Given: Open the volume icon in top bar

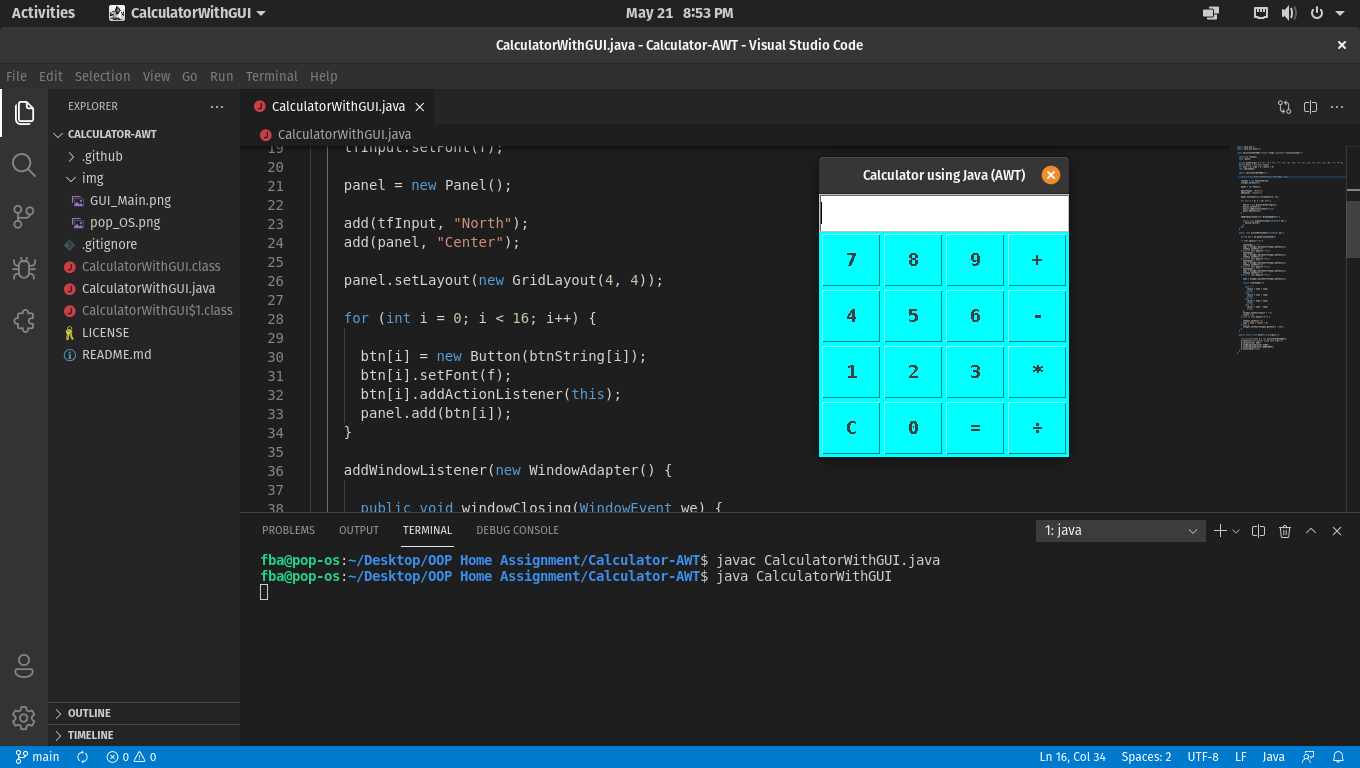Looking at the screenshot, I should (1289, 13).
